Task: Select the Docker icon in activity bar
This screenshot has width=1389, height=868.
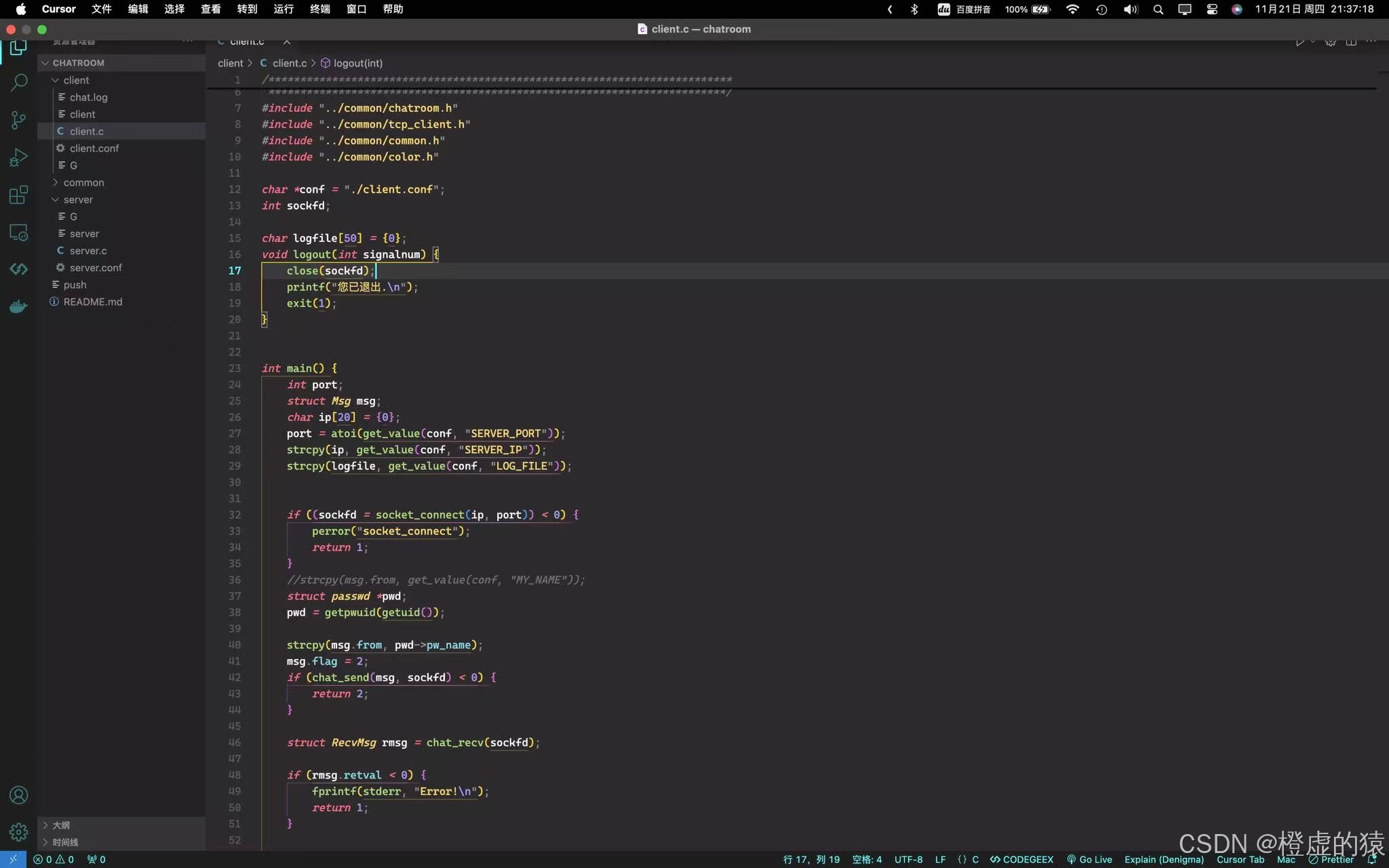Action: 18,306
